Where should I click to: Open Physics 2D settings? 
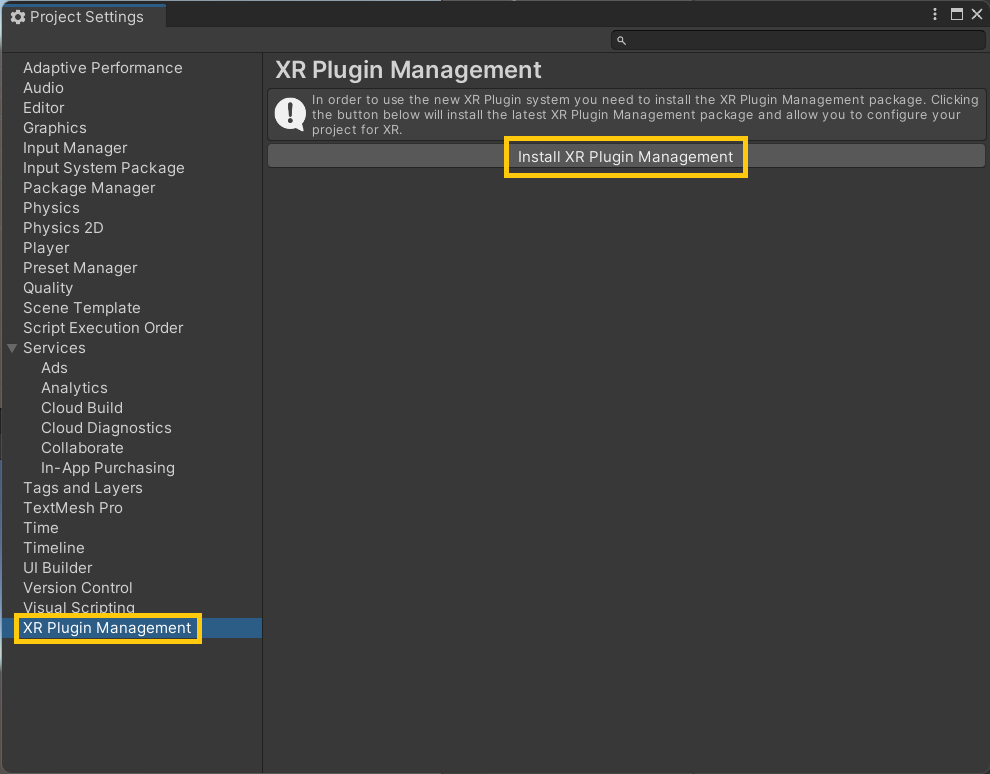pos(63,228)
